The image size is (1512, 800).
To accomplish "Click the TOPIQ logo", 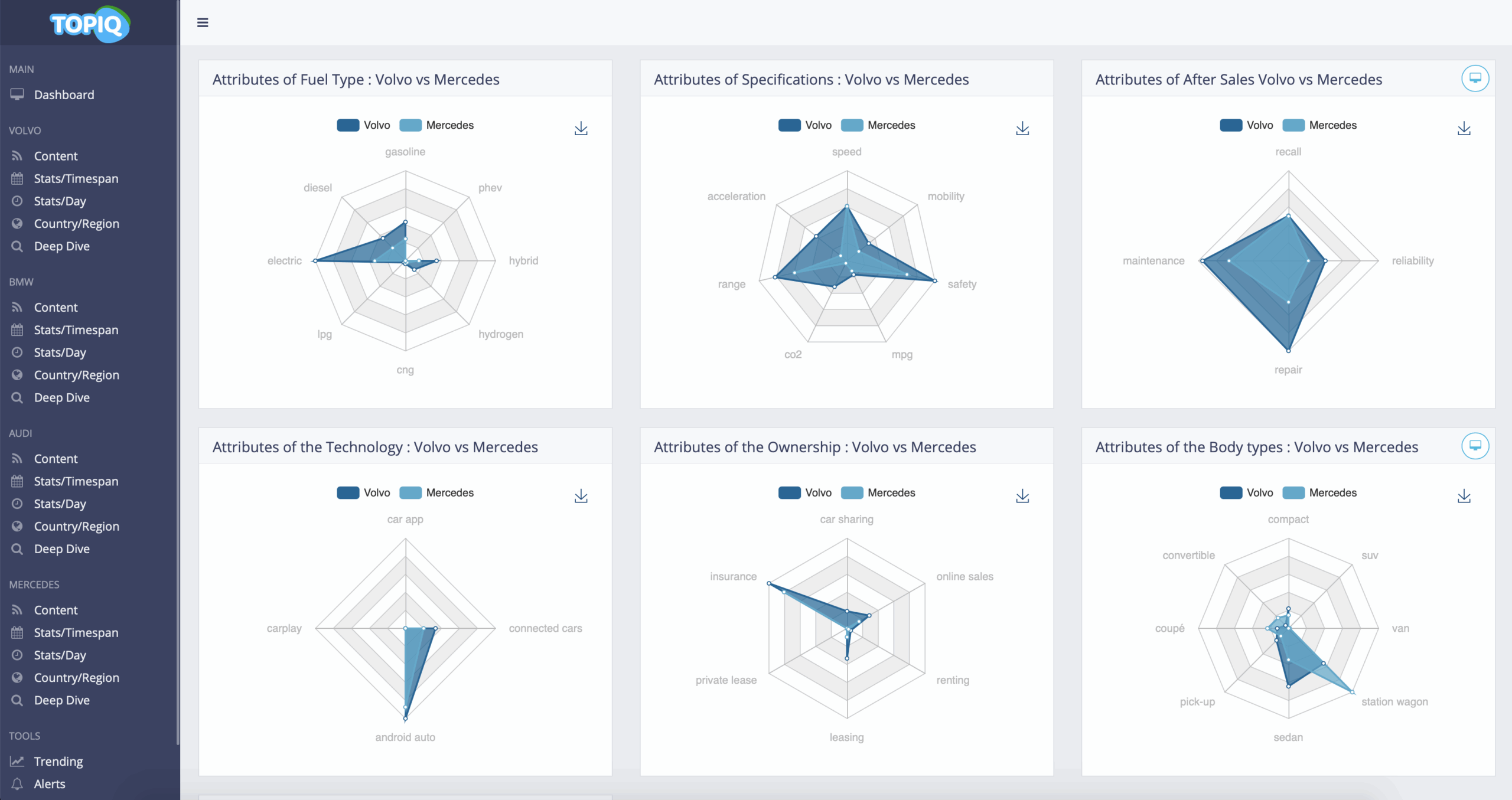I will tap(90, 24).
